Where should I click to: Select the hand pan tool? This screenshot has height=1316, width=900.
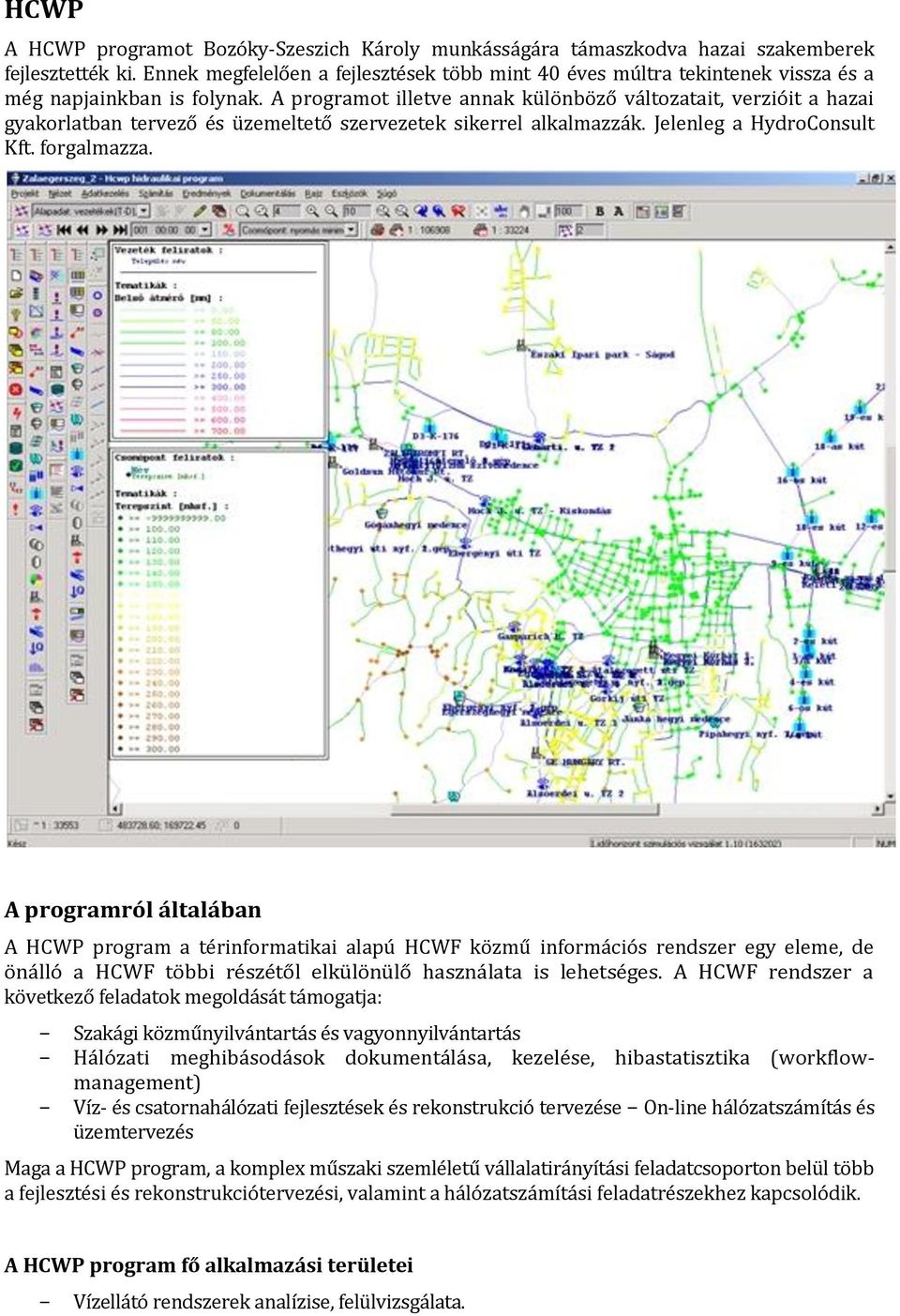click(525, 212)
